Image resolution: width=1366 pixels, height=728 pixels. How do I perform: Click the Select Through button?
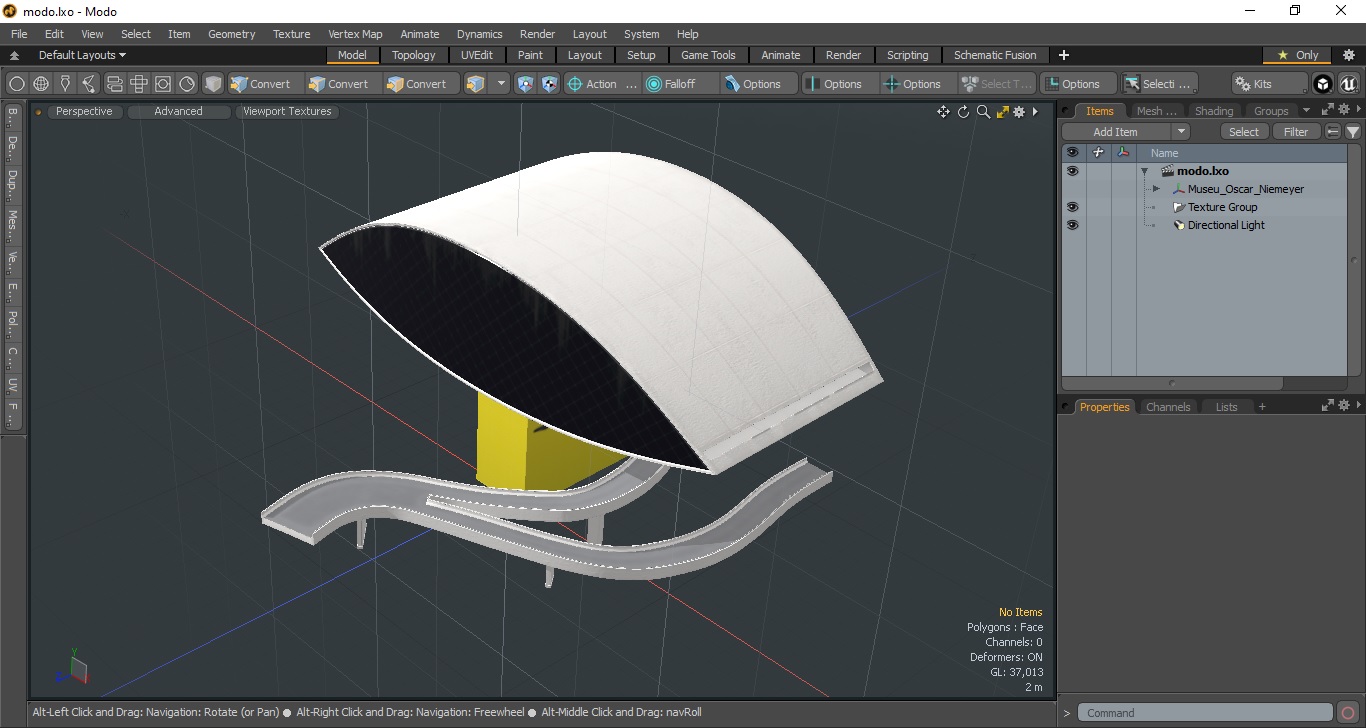997,84
